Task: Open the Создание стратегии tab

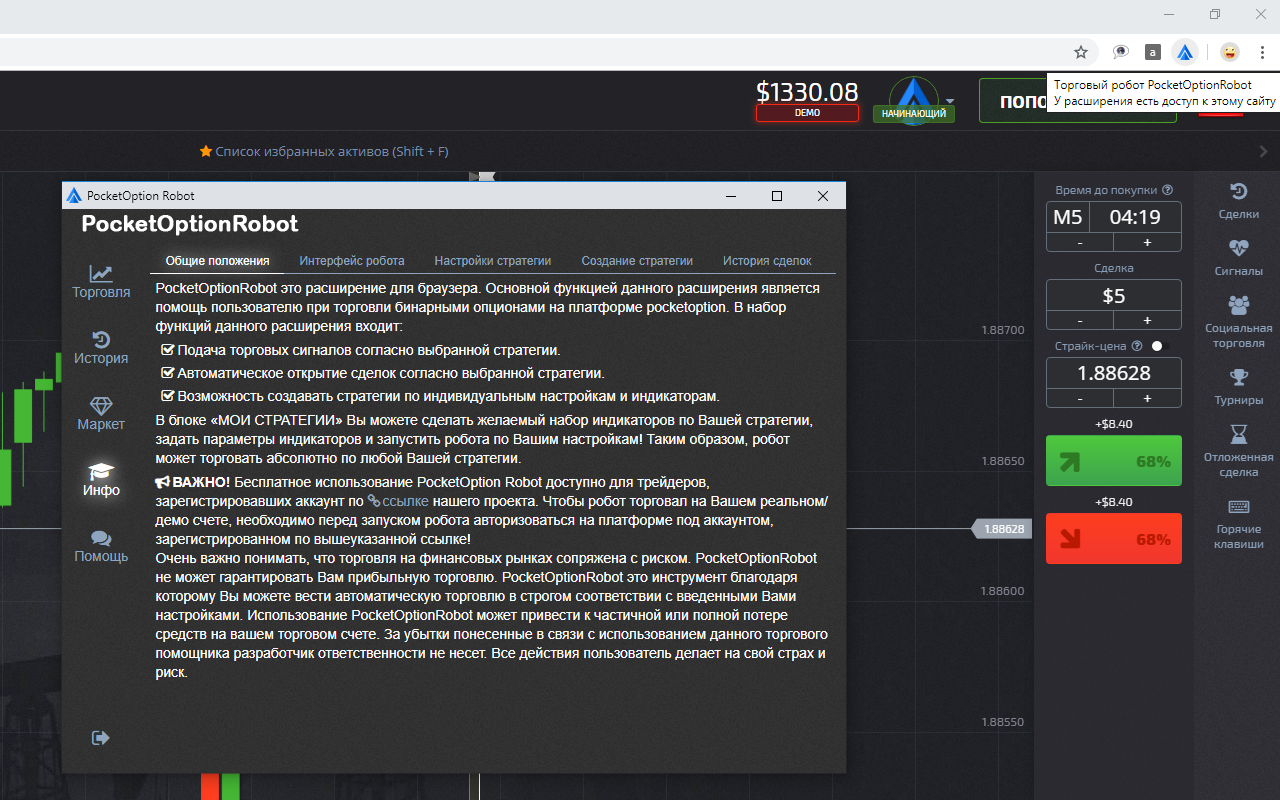Action: pyautogui.click(x=637, y=261)
